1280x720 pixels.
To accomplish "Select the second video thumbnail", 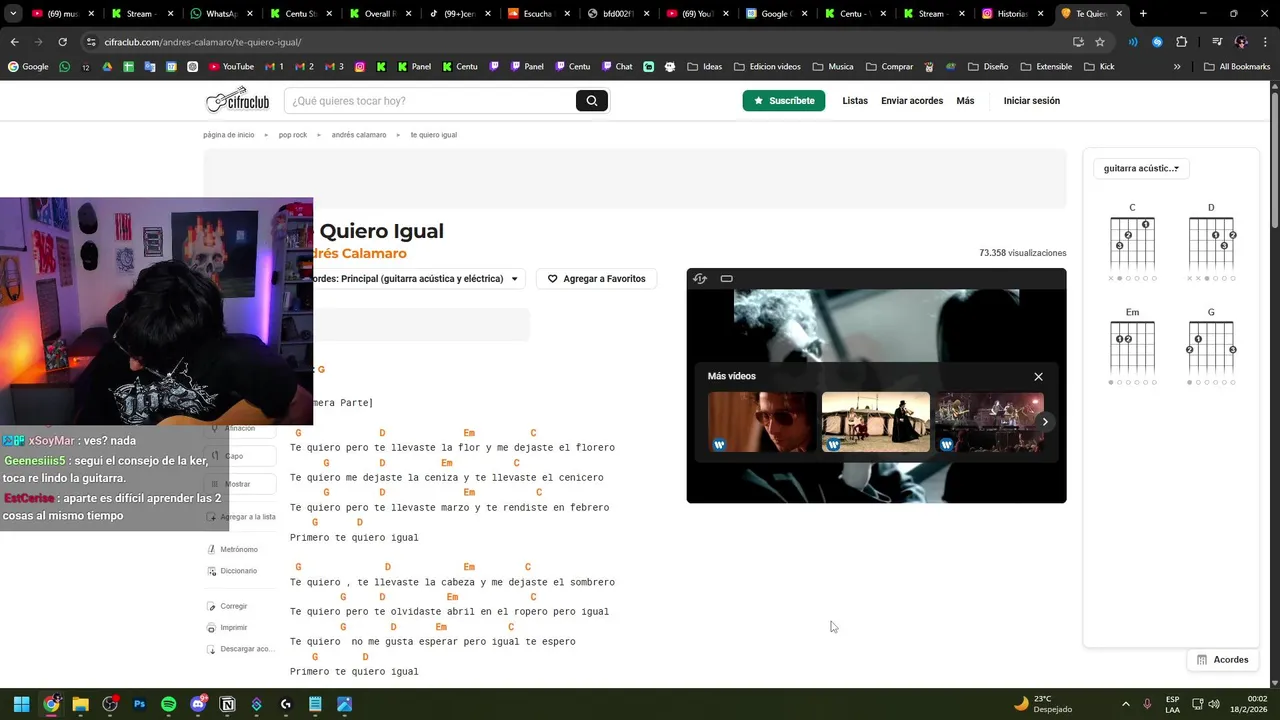I will 876,422.
